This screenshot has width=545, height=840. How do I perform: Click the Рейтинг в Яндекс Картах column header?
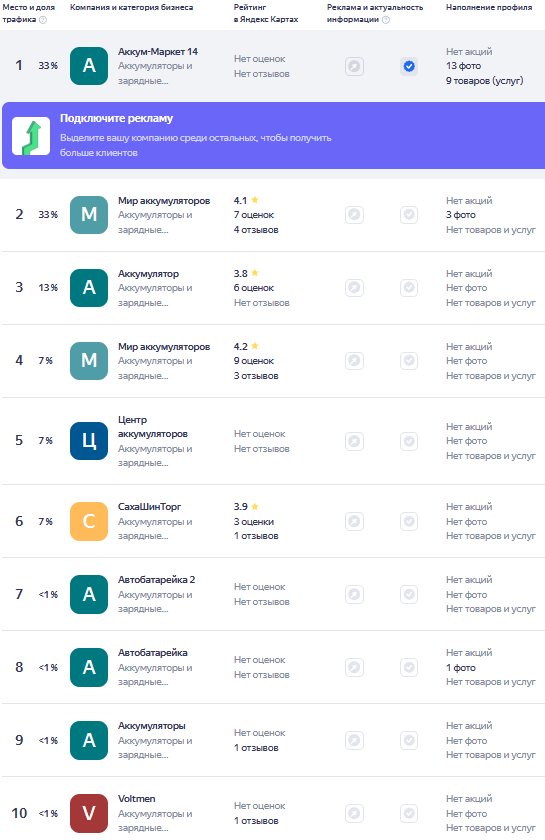tap(266, 13)
